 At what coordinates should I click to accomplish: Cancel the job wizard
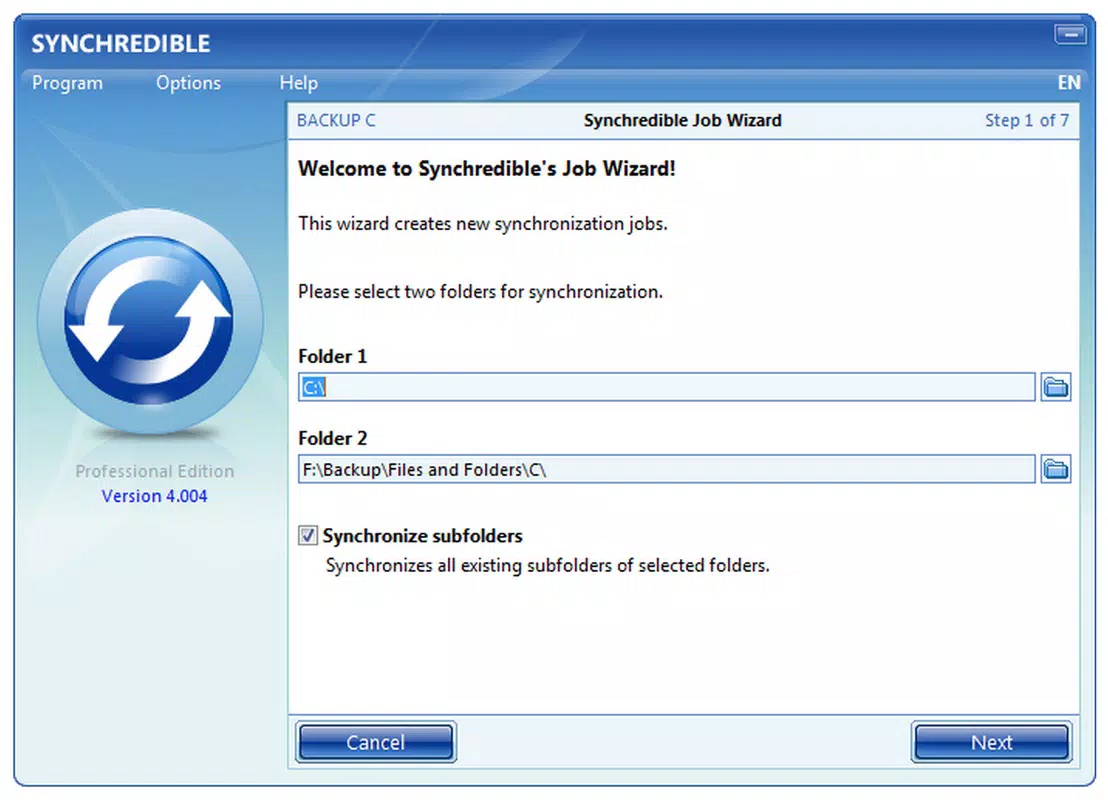[x=376, y=742]
